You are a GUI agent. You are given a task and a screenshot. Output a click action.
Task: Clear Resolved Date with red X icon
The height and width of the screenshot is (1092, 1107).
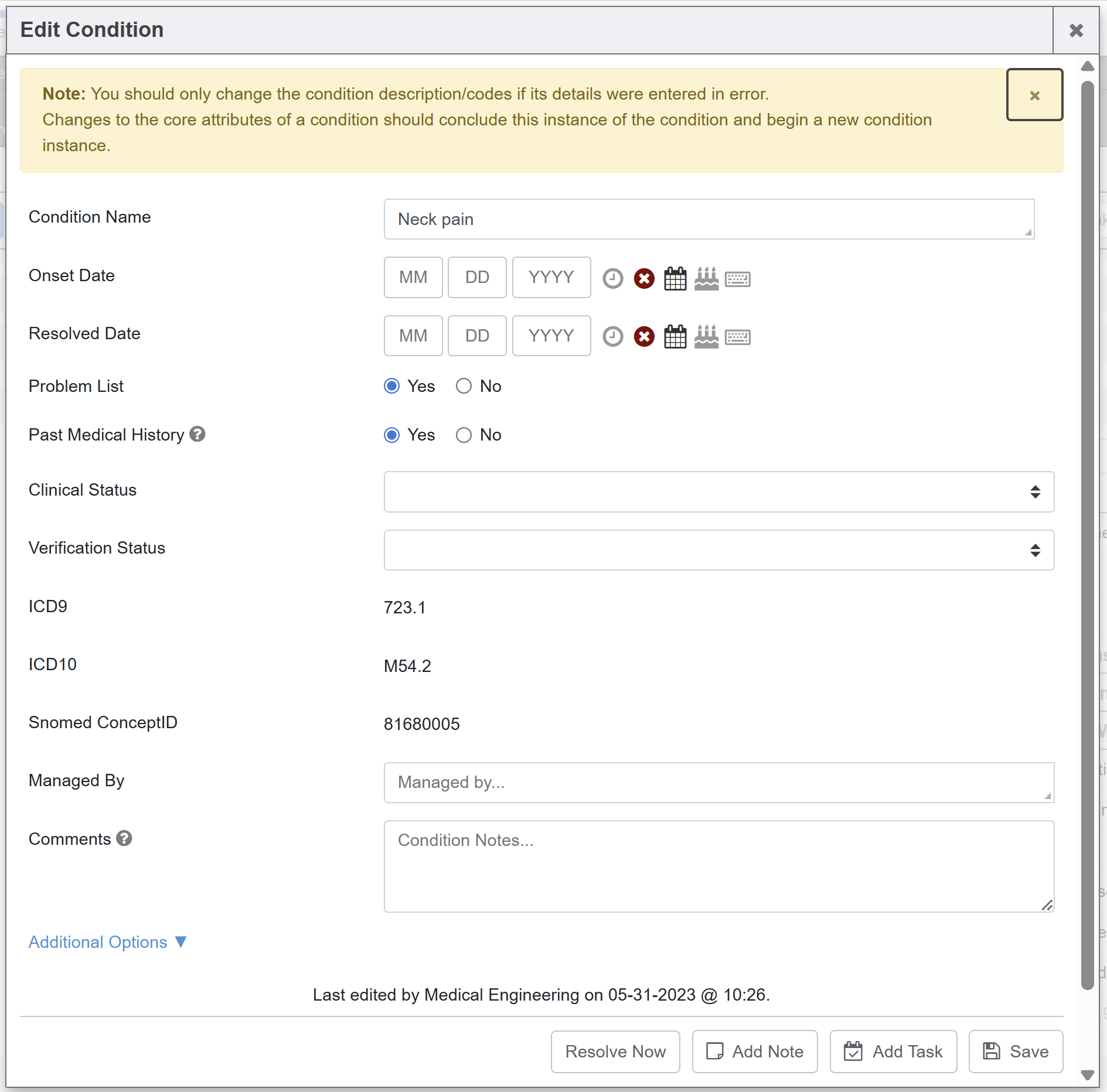644,337
